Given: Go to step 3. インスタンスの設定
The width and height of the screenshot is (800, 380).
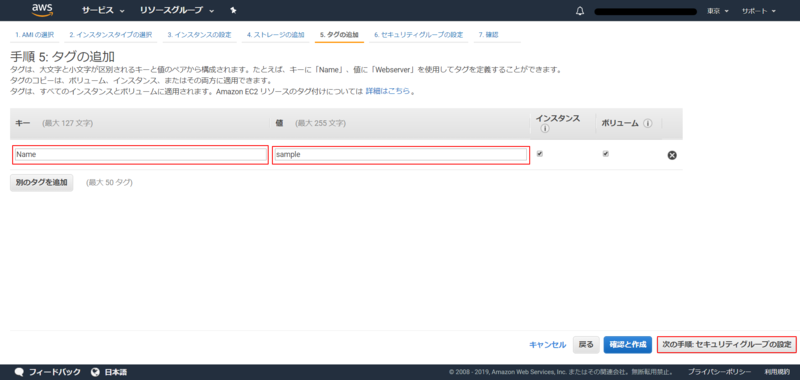Looking at the screenshot, I should [199, 35].
